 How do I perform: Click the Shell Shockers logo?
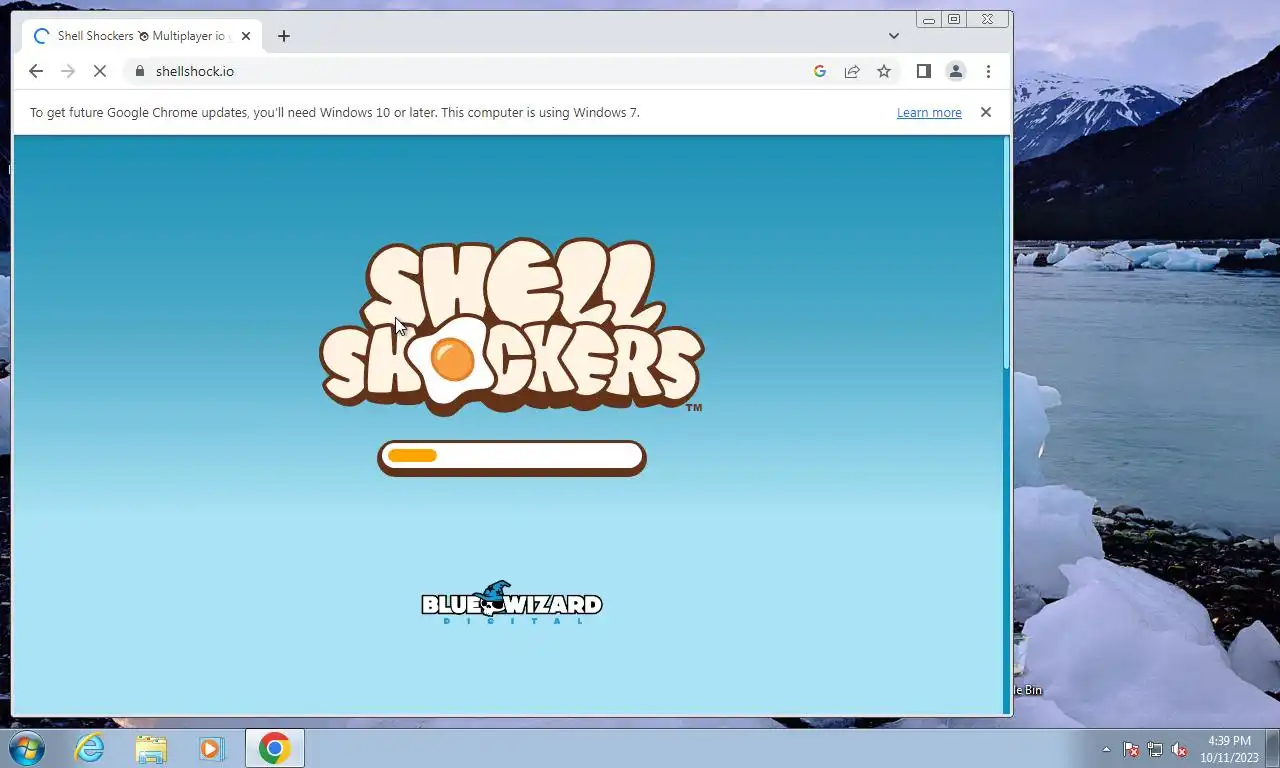[x=511, y=325]
